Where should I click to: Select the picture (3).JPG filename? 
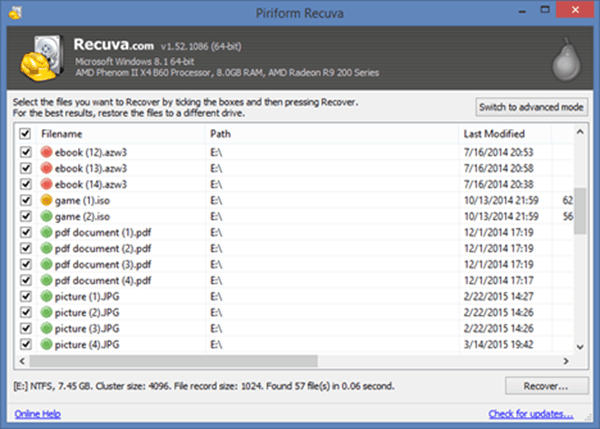(87, 328)
